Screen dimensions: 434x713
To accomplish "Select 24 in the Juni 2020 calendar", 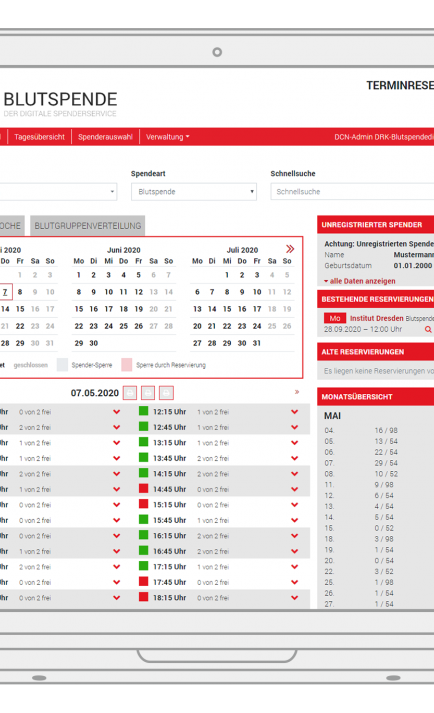I will coord(109,326).
